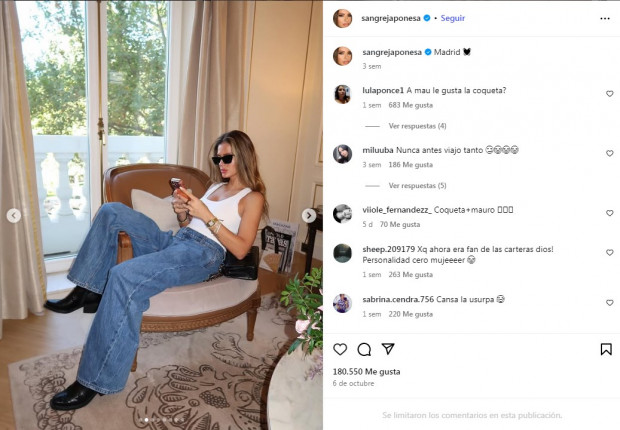Open sangrejaponesa username in caption

[392, 52]
